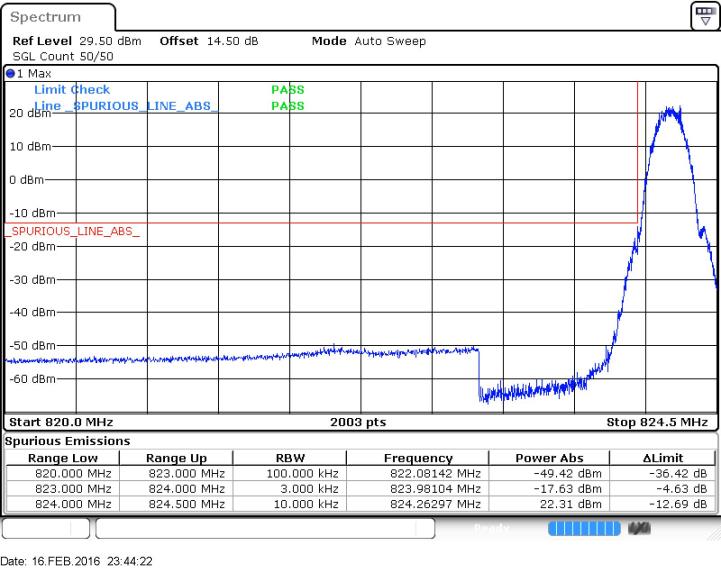Select the -17.63 dBm power cell
This screenshot has width=721, height=582.
(549, 489)
